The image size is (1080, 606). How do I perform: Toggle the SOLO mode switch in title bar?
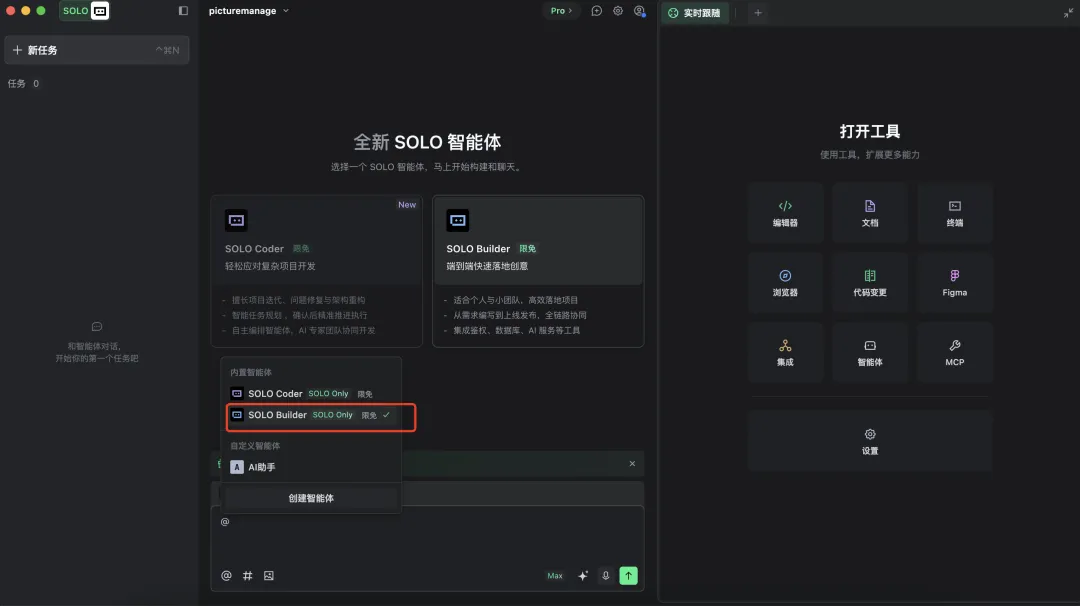[84, 11]
